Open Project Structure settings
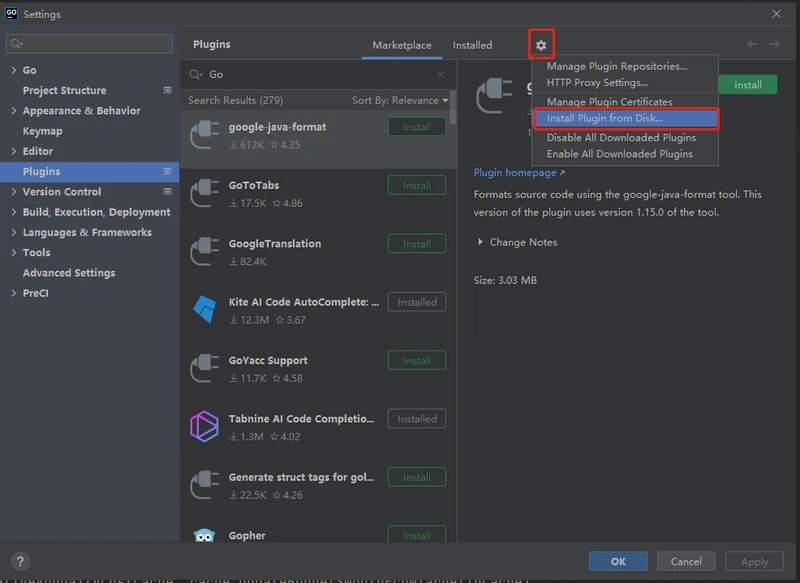Screen dimensions: 800x583 click(64, 90)
